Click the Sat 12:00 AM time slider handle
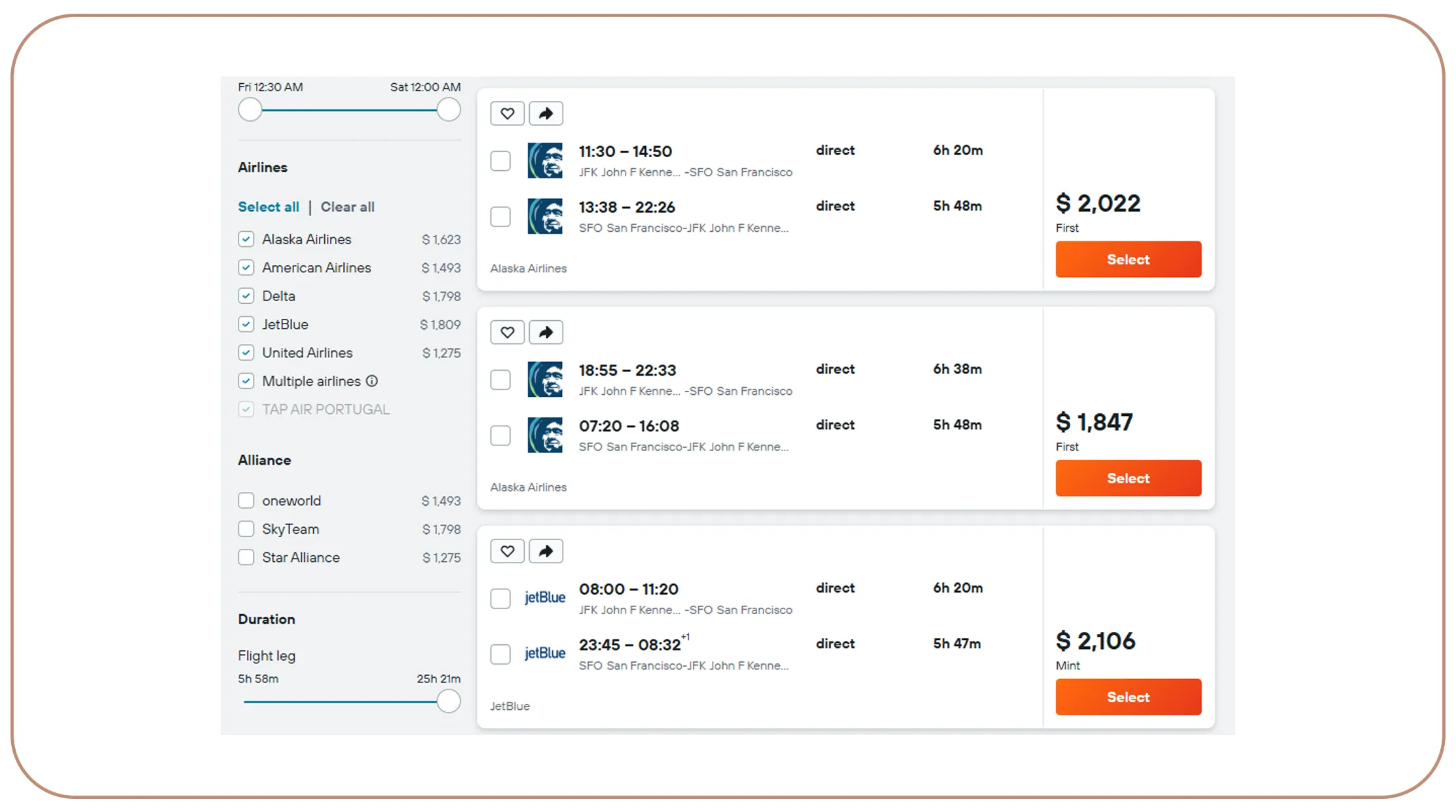 pyautogui.click(x=449, y=109)
